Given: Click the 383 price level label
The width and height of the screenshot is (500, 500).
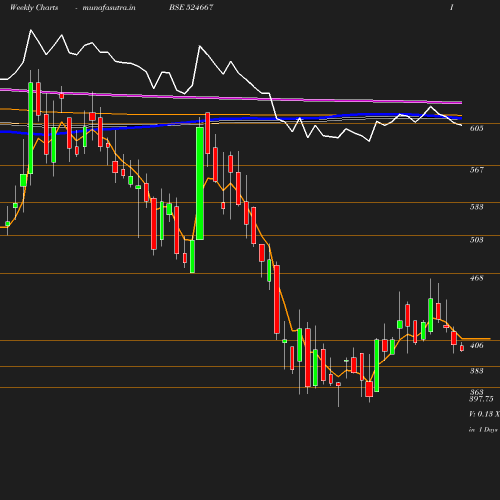Looking at the screenshot, I should click(x=476, y=371).
